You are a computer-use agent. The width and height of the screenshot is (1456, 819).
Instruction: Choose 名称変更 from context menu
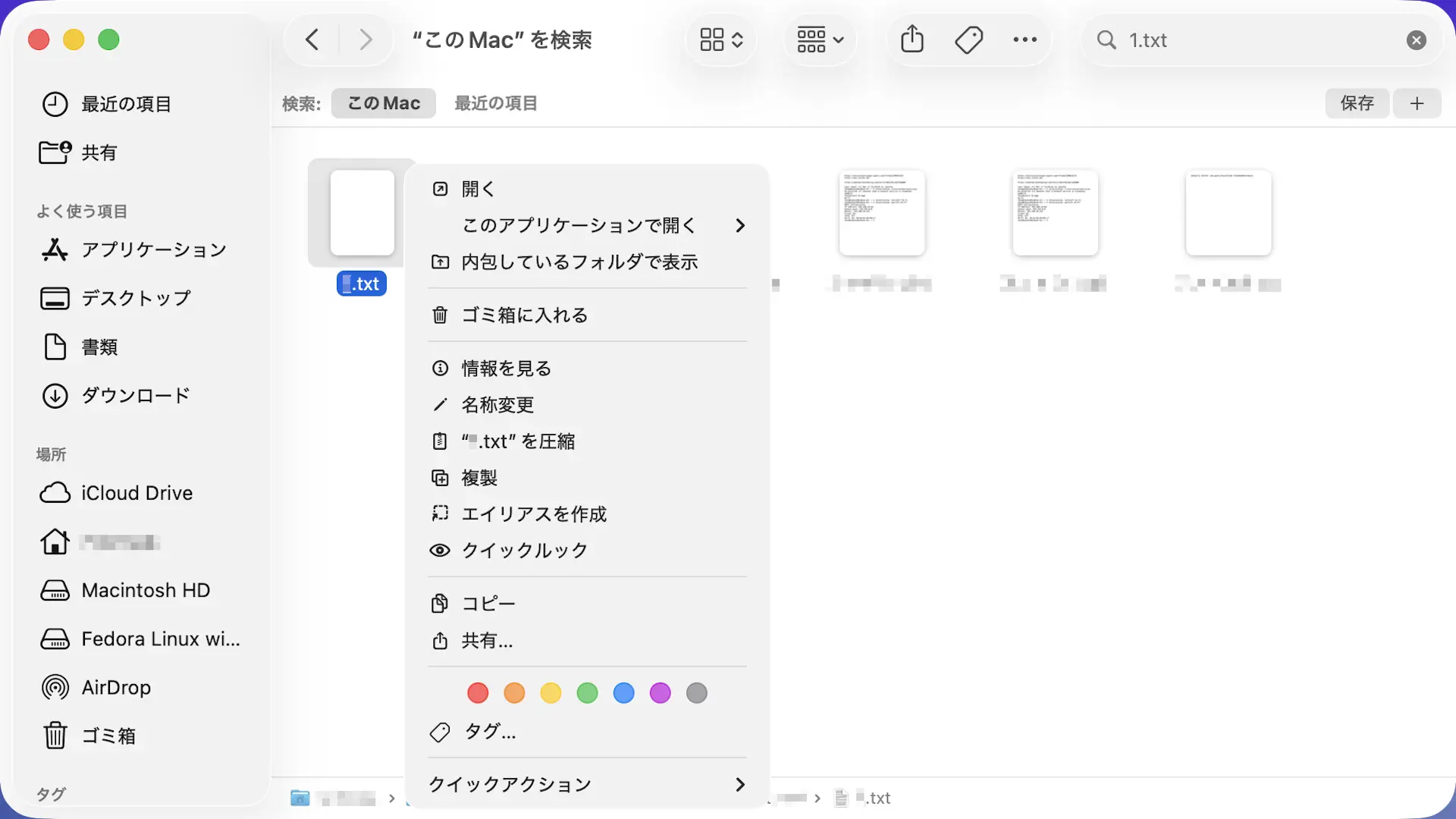click(497, 405)
